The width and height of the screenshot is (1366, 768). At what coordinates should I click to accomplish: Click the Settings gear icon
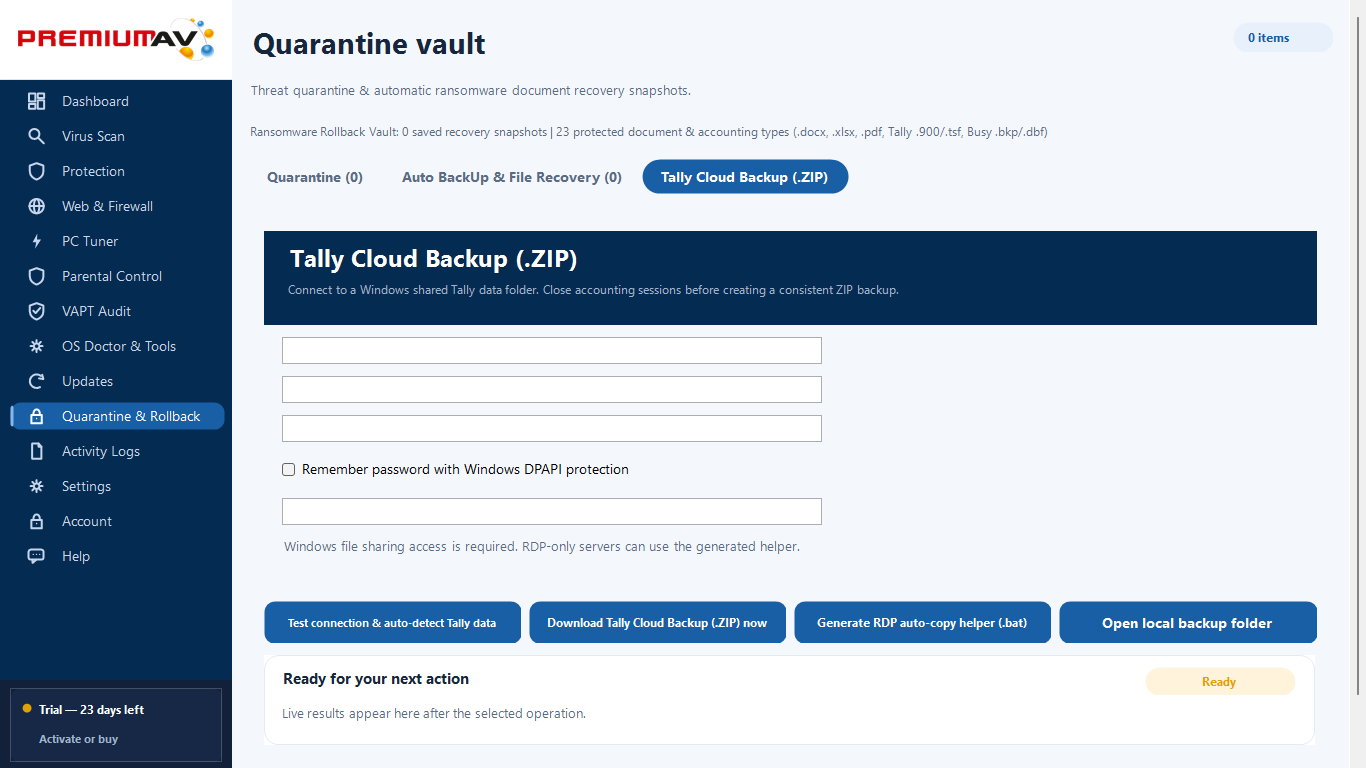pos(37,486)
